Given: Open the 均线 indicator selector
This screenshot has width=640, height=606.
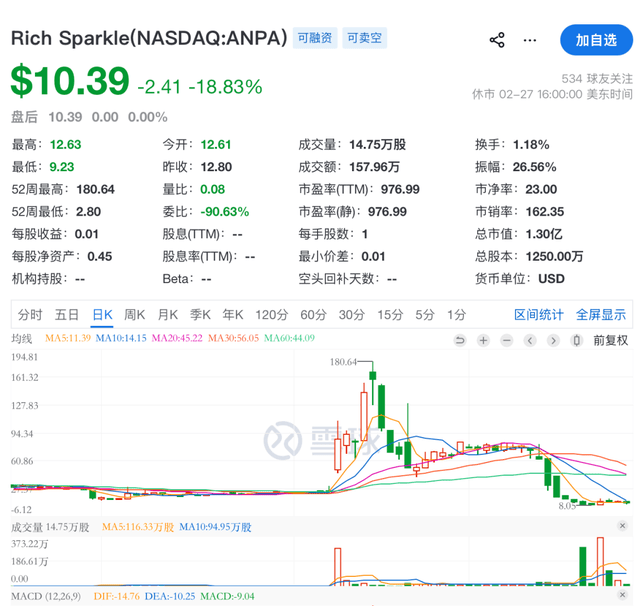Looking at the screenshot, I should [x=22, y=340].
